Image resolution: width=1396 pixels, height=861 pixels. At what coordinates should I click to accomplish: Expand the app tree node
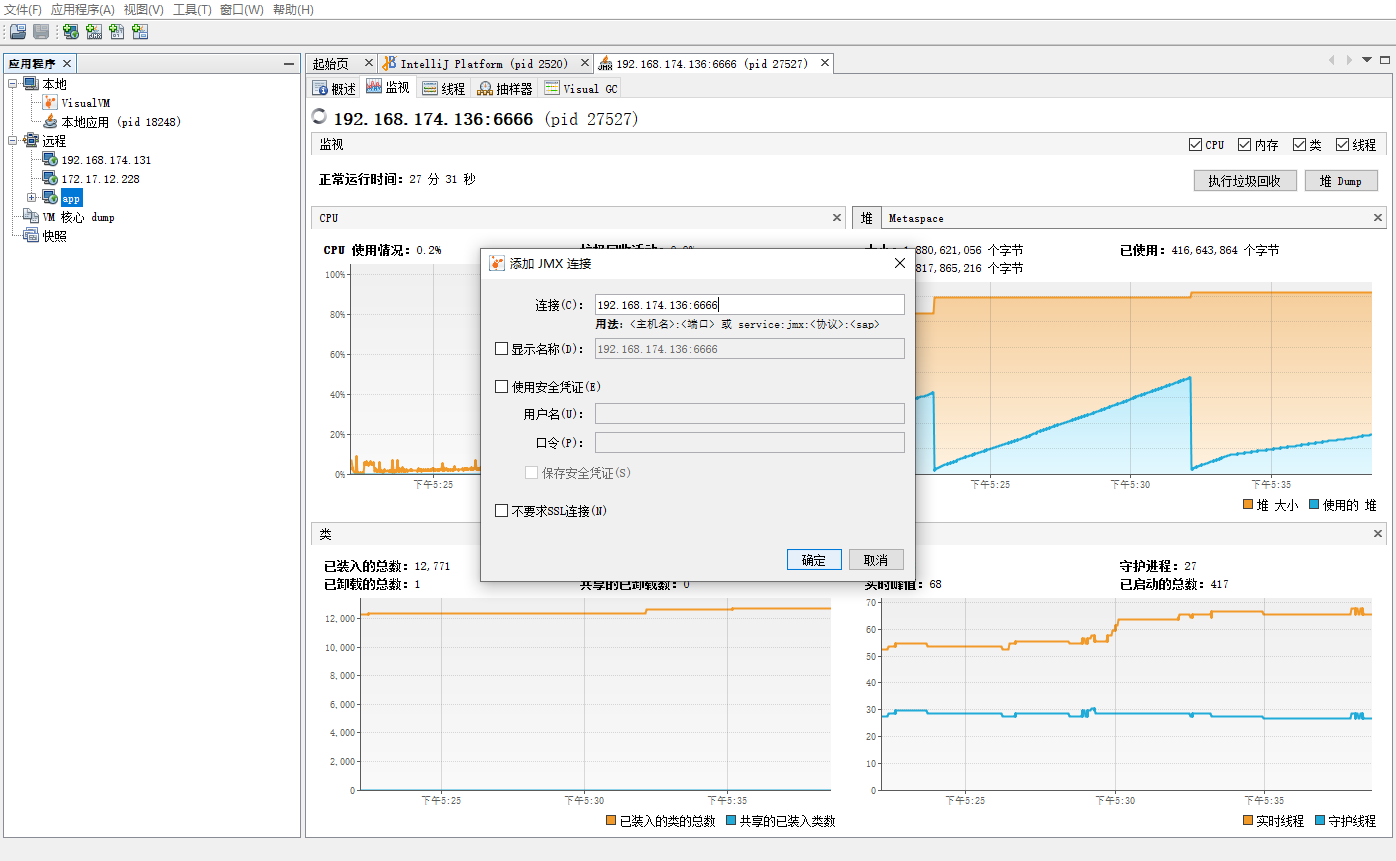point(32,198)
